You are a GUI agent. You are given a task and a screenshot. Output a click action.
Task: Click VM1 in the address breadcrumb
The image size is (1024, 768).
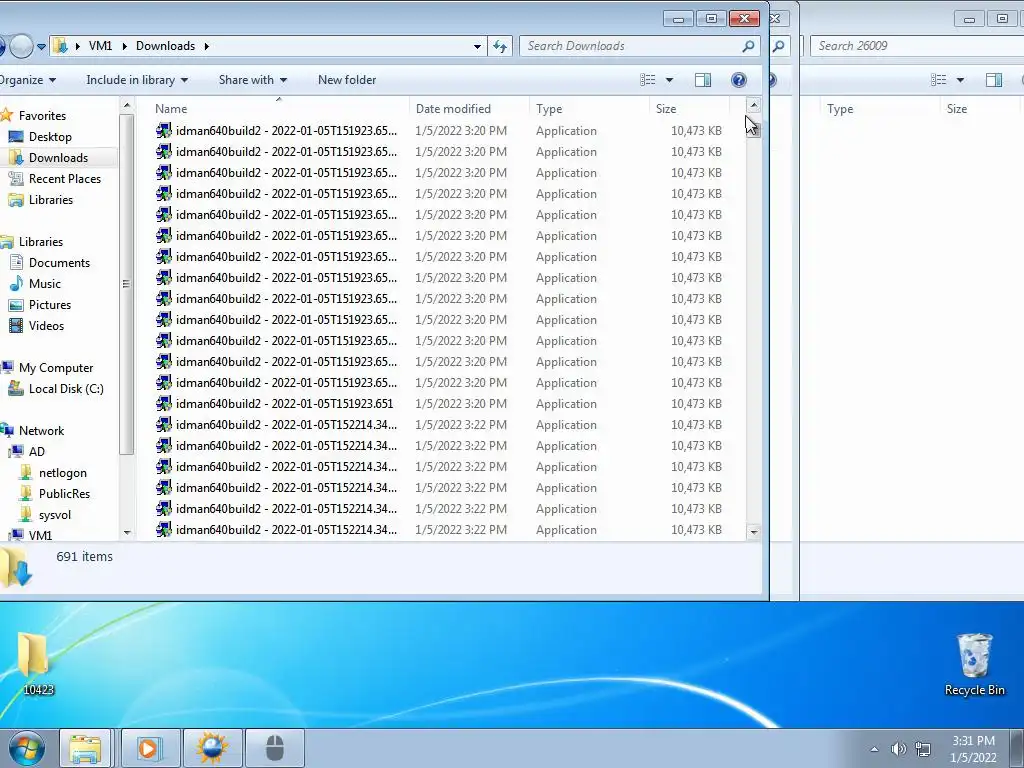coord(100,46)
